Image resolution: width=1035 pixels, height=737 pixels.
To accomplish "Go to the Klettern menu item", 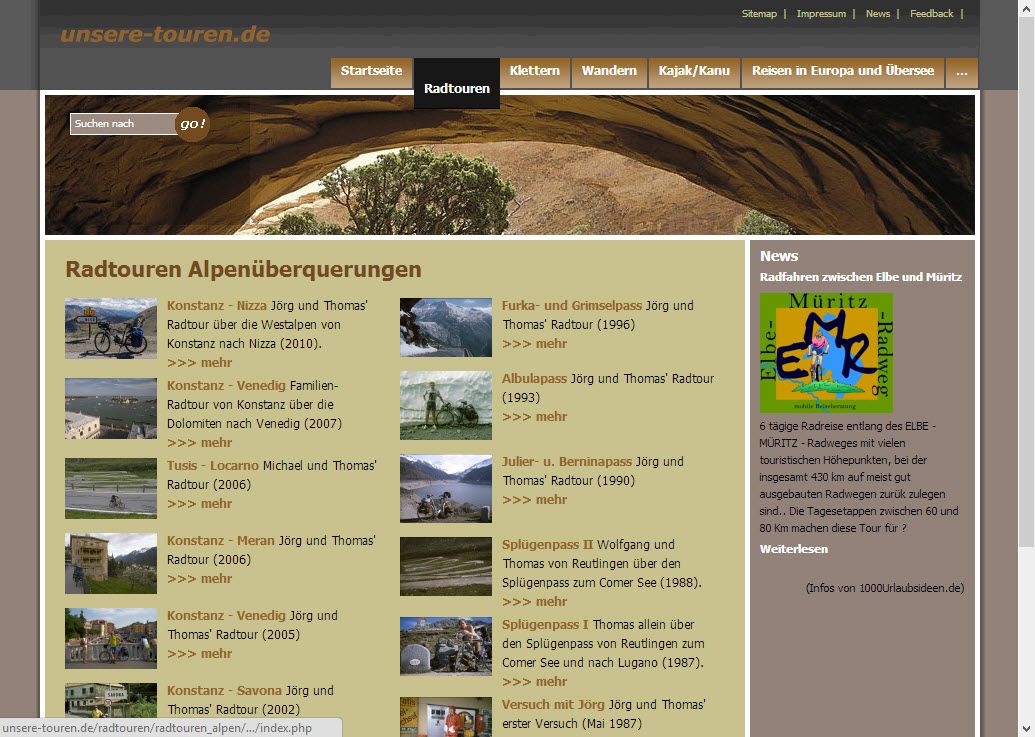I will pos(534,72).
